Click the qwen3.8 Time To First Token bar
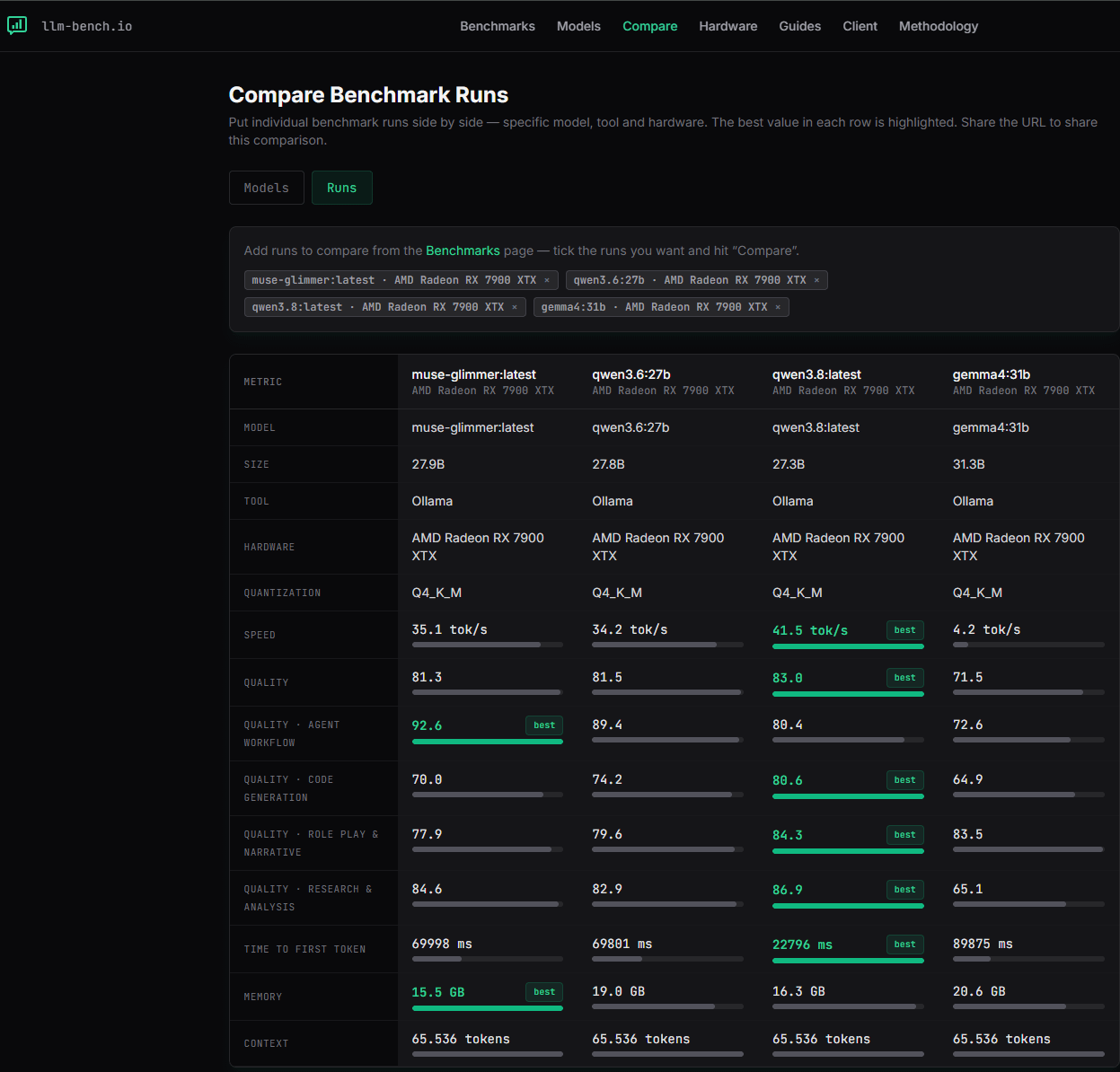This screenshot has width=1120, height=1072. click(848, 961)
